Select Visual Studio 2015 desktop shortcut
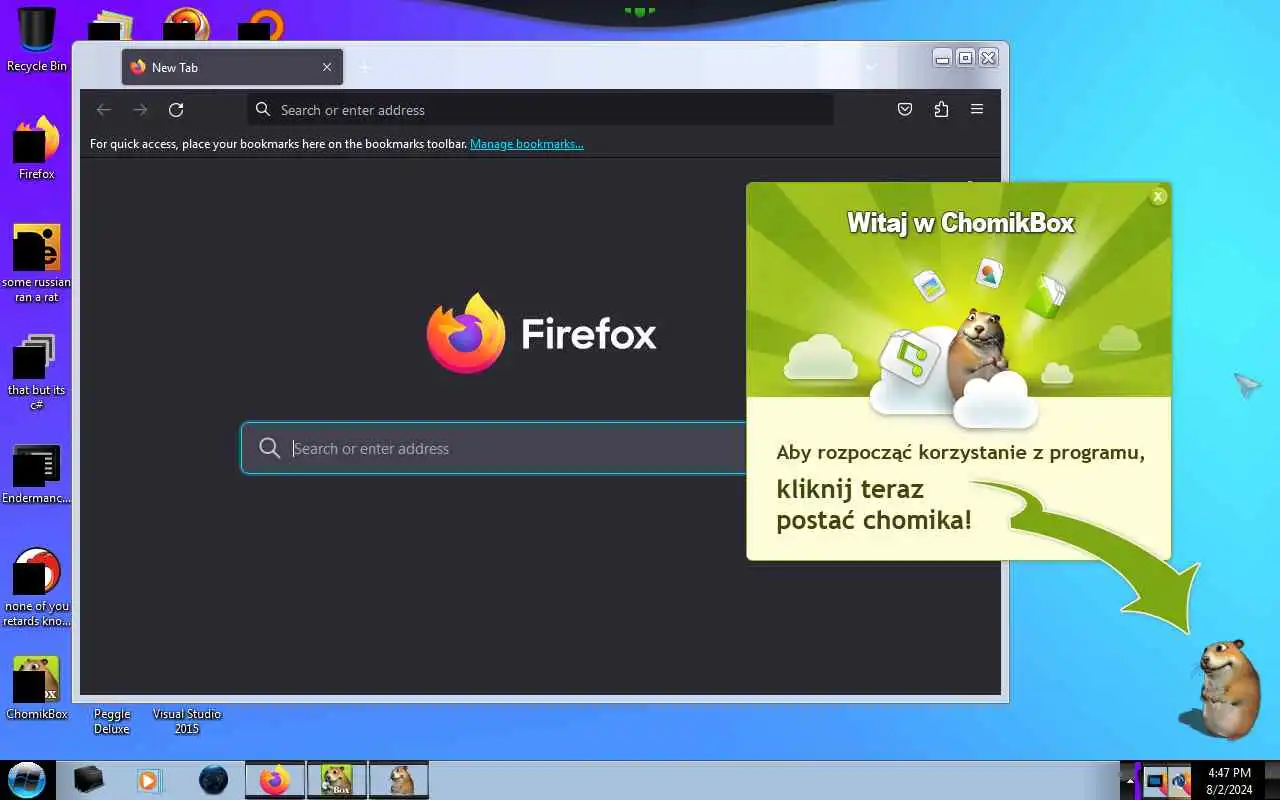The image size is (1280, 800). coord(187,720)
